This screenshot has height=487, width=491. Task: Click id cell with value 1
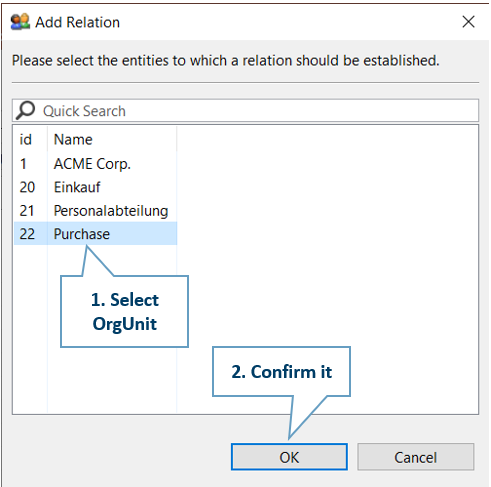tap(23, 164)
